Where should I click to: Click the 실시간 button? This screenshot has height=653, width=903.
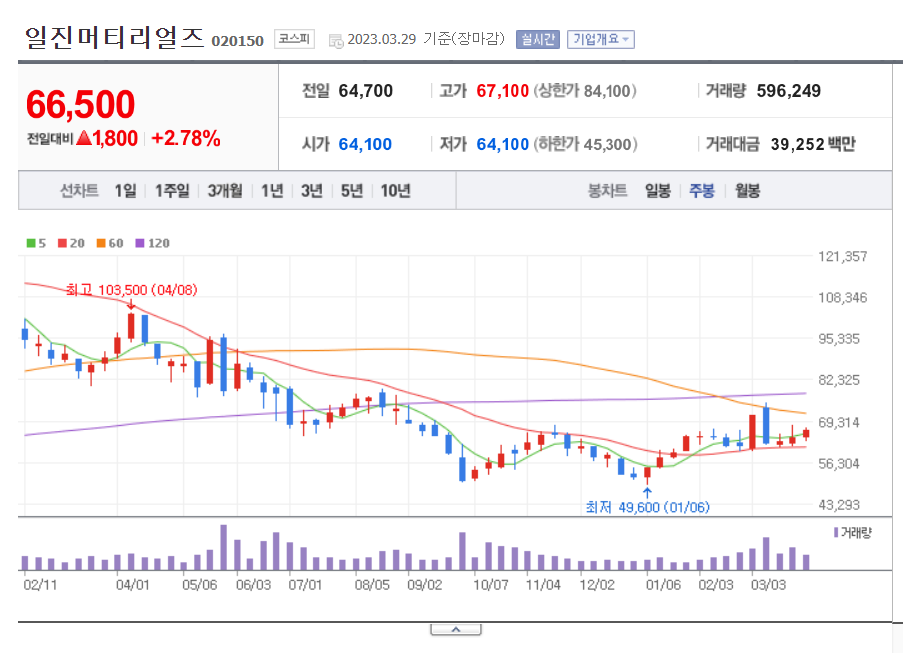[537, 39]
